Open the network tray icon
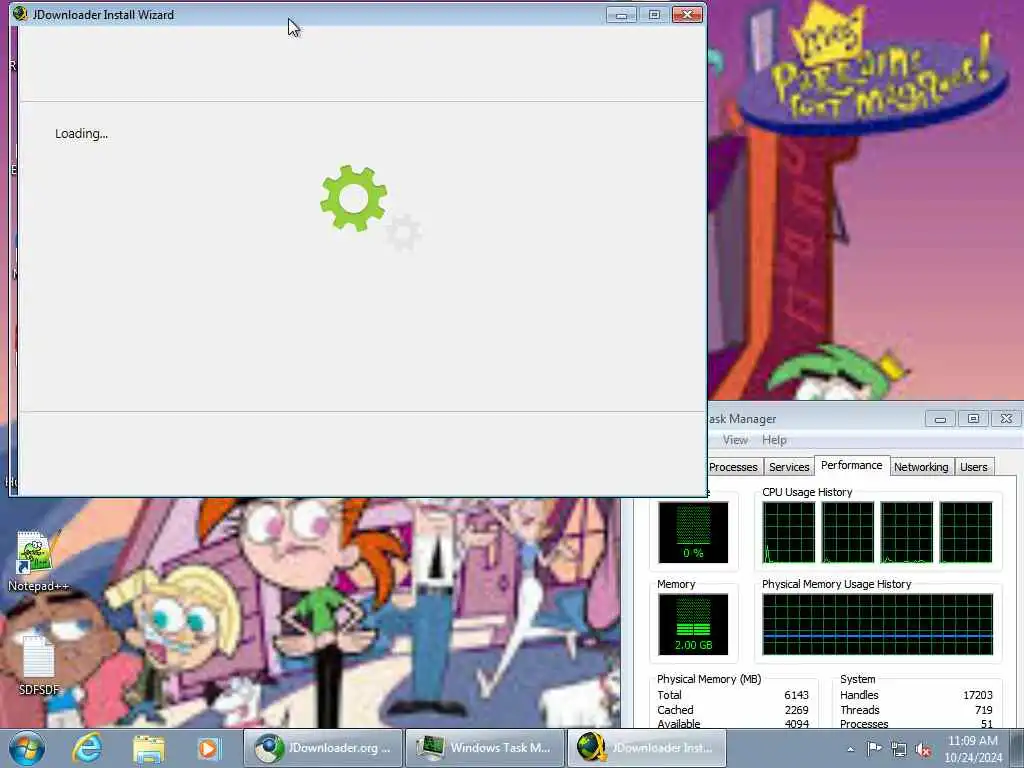Viewport: 1024px width, 768px height. 899,750
